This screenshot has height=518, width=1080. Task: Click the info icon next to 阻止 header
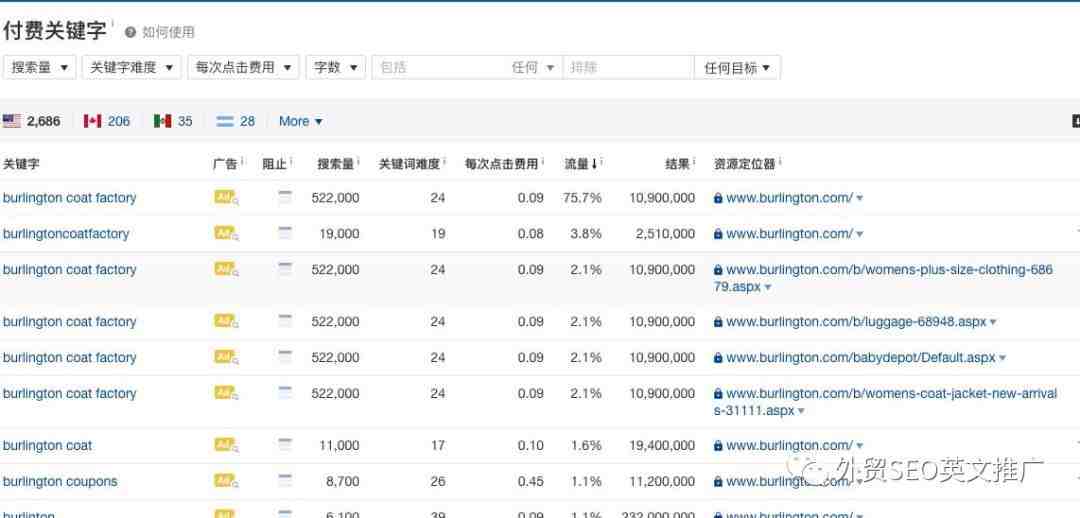click(291, 162)
